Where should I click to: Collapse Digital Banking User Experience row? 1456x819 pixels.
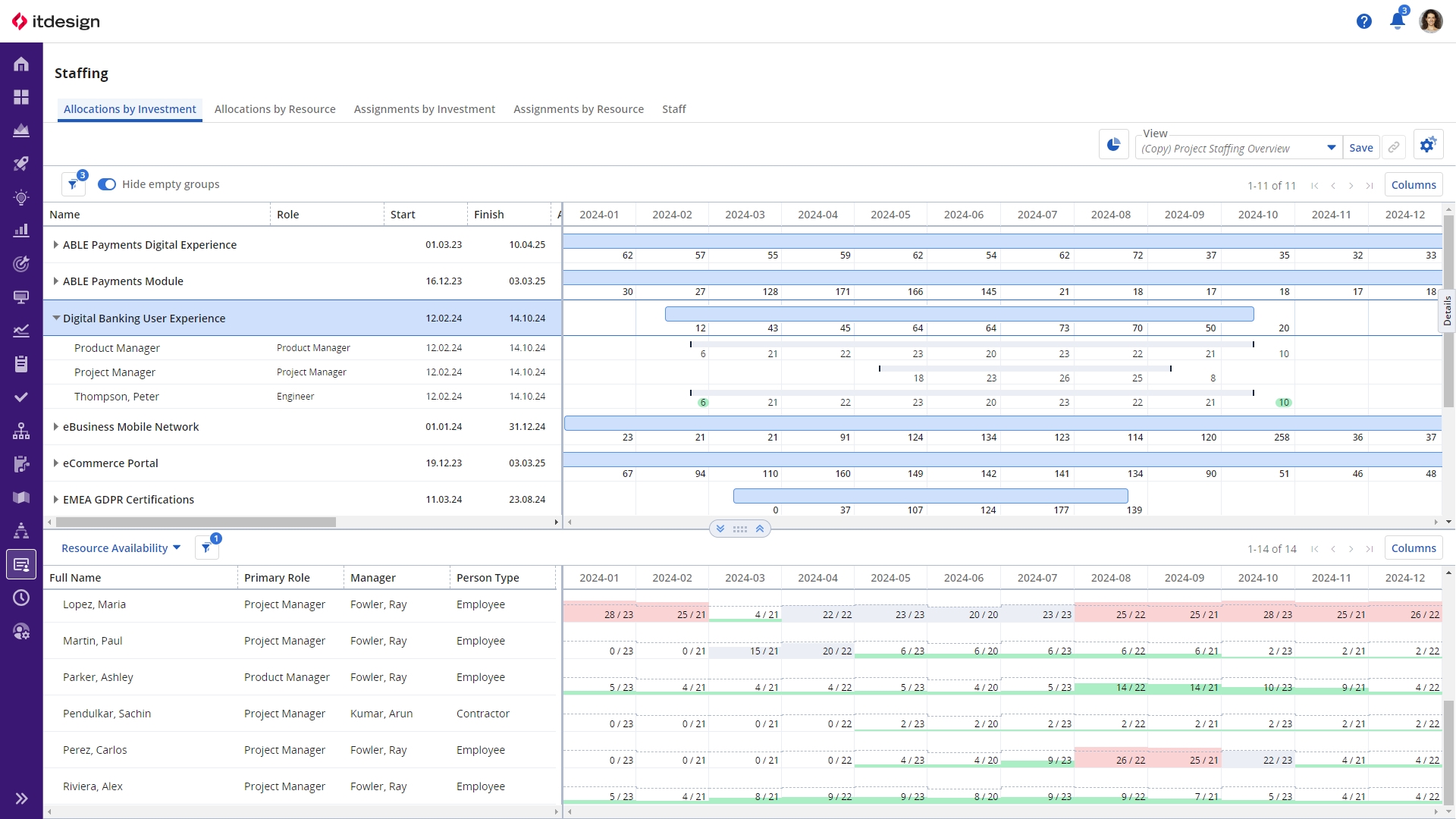pyautogui.click(x=56, y=318)
